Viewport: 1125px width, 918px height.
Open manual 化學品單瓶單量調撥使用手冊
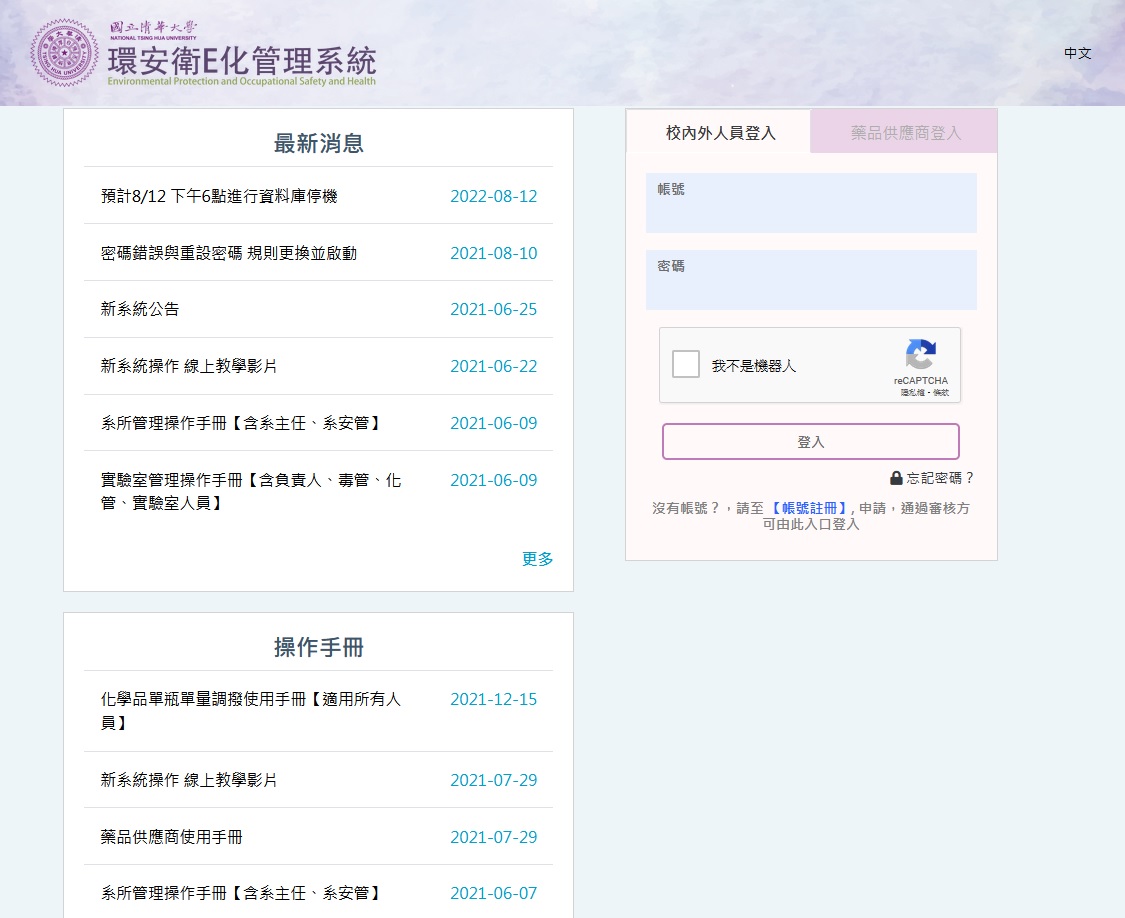tap(250, 711)
